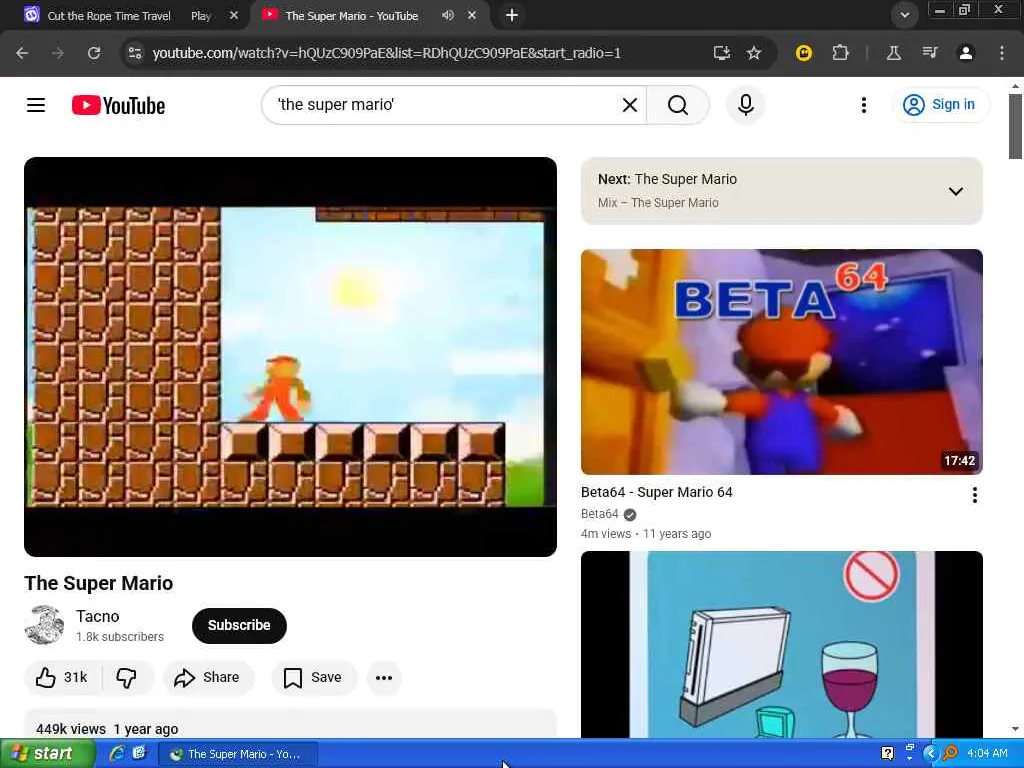Click the scrollbar down arrow
1024x768 pixels.
1015,729
